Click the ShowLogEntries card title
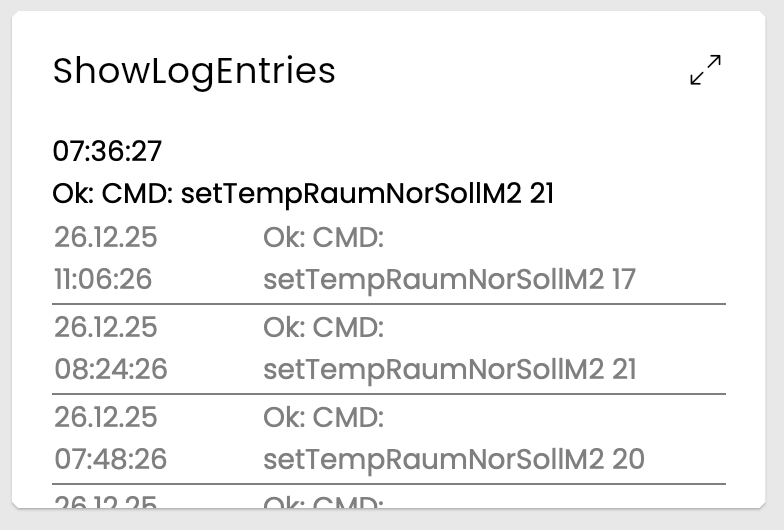This screenshot has height=530, width=784. 194,71
